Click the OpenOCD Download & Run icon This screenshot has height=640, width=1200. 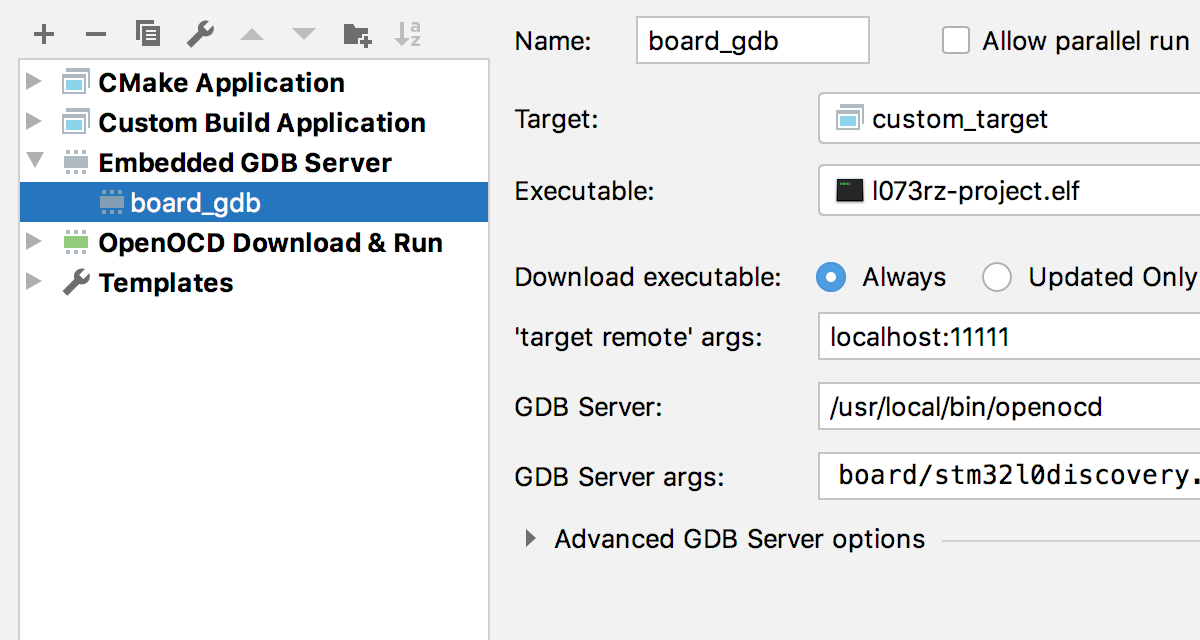click(75, 242)
